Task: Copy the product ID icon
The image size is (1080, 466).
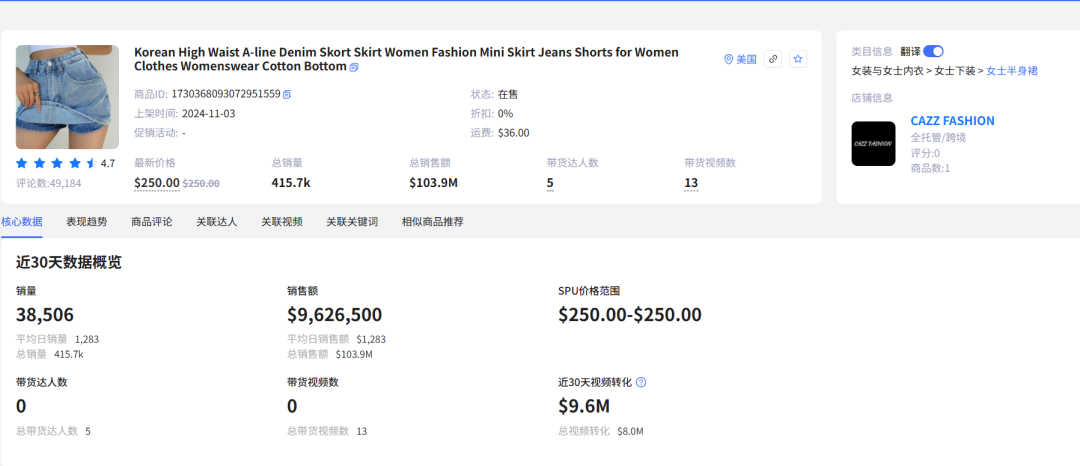Action: [x=287, y=94]
